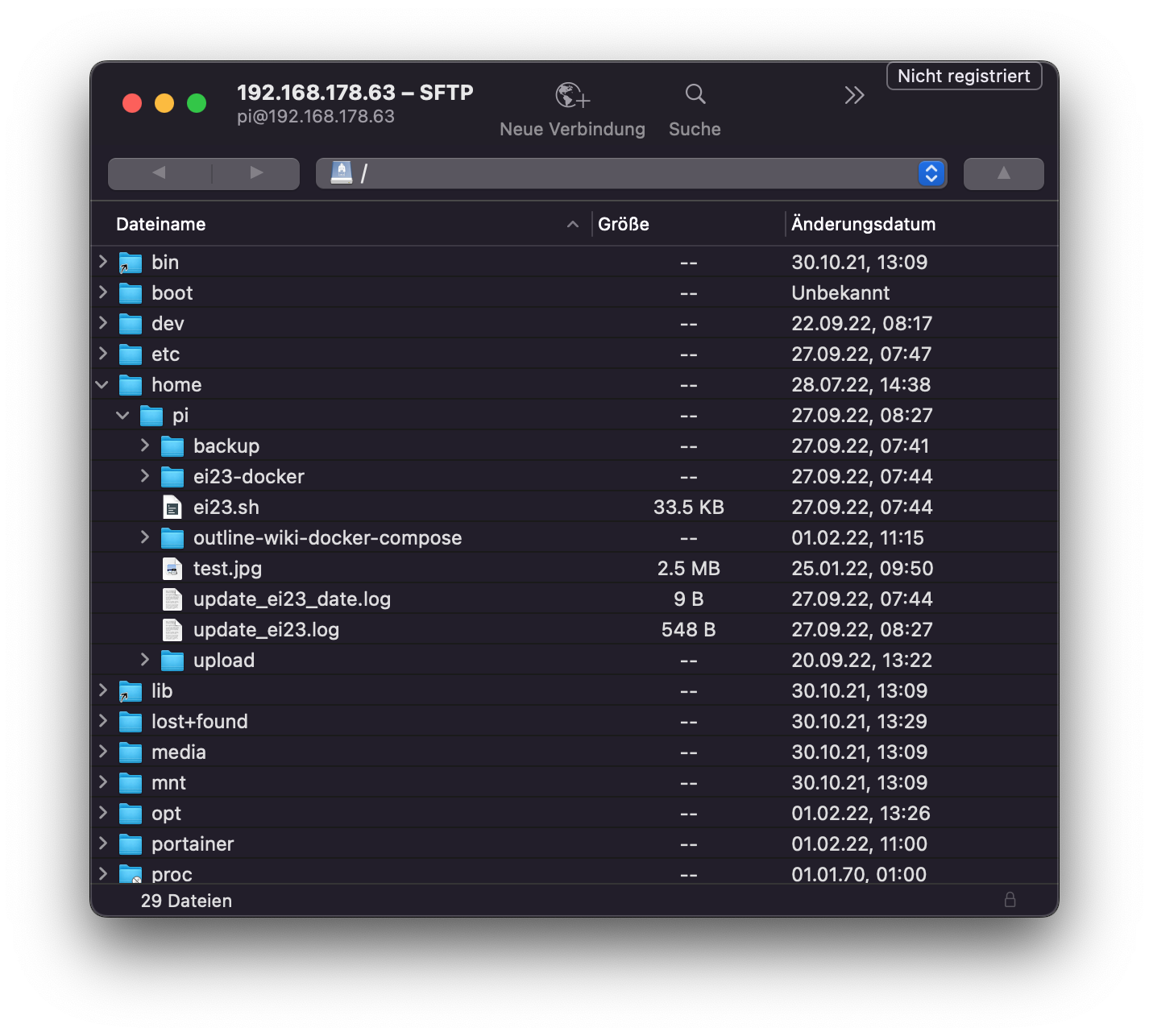Click the Nicht registriert button
Screen dimensions: 1149x1036
coord(964,77)
